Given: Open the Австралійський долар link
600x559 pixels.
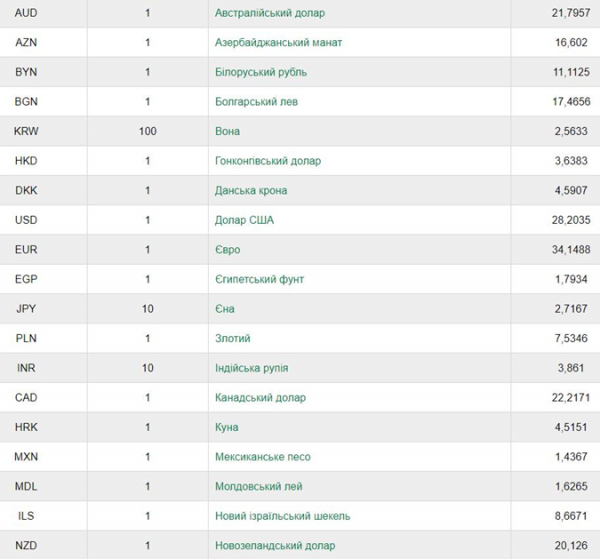Looking at the screenshot, I should 270,13.
